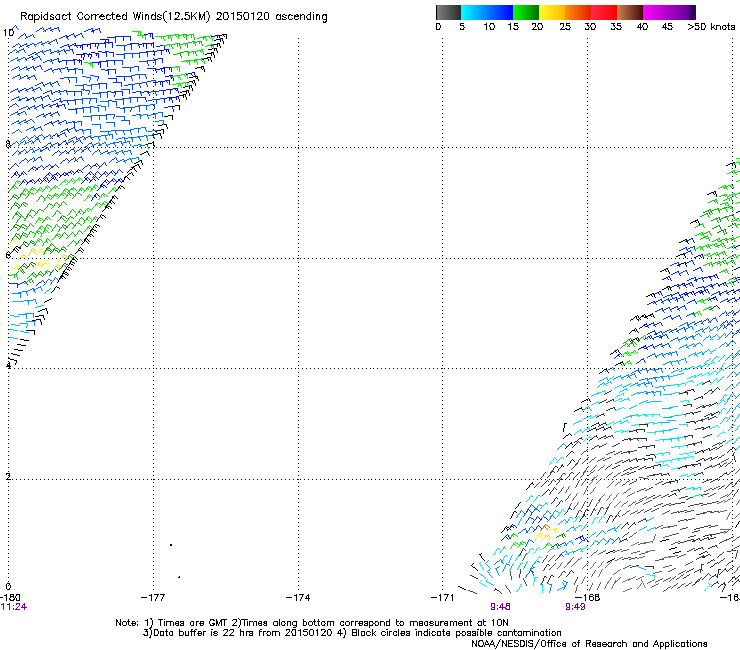The width and height of the screenshot is (740, 650).
Task: Click the legend tick label '45'
Action: [x=667, y=27]
